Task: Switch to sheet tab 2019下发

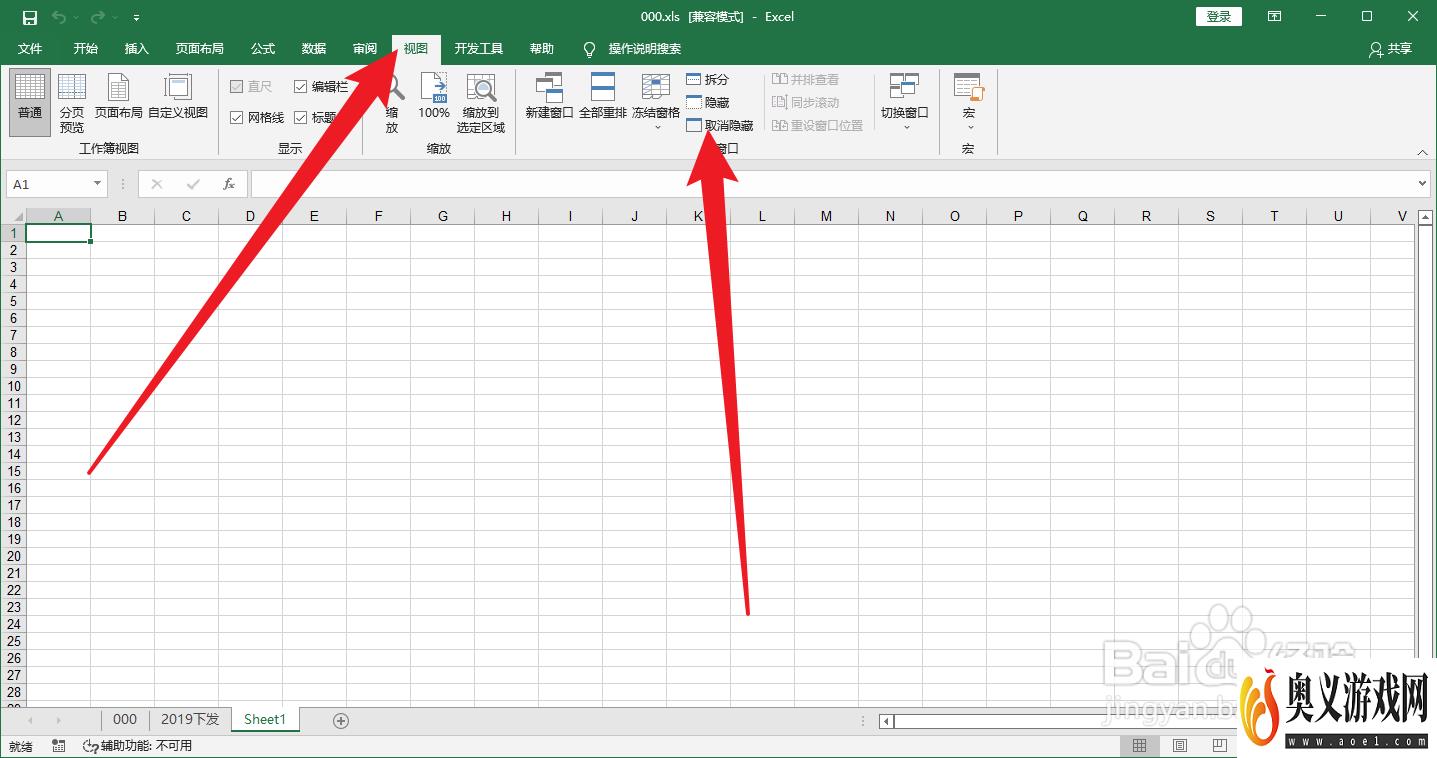Action: pos(190,719)
